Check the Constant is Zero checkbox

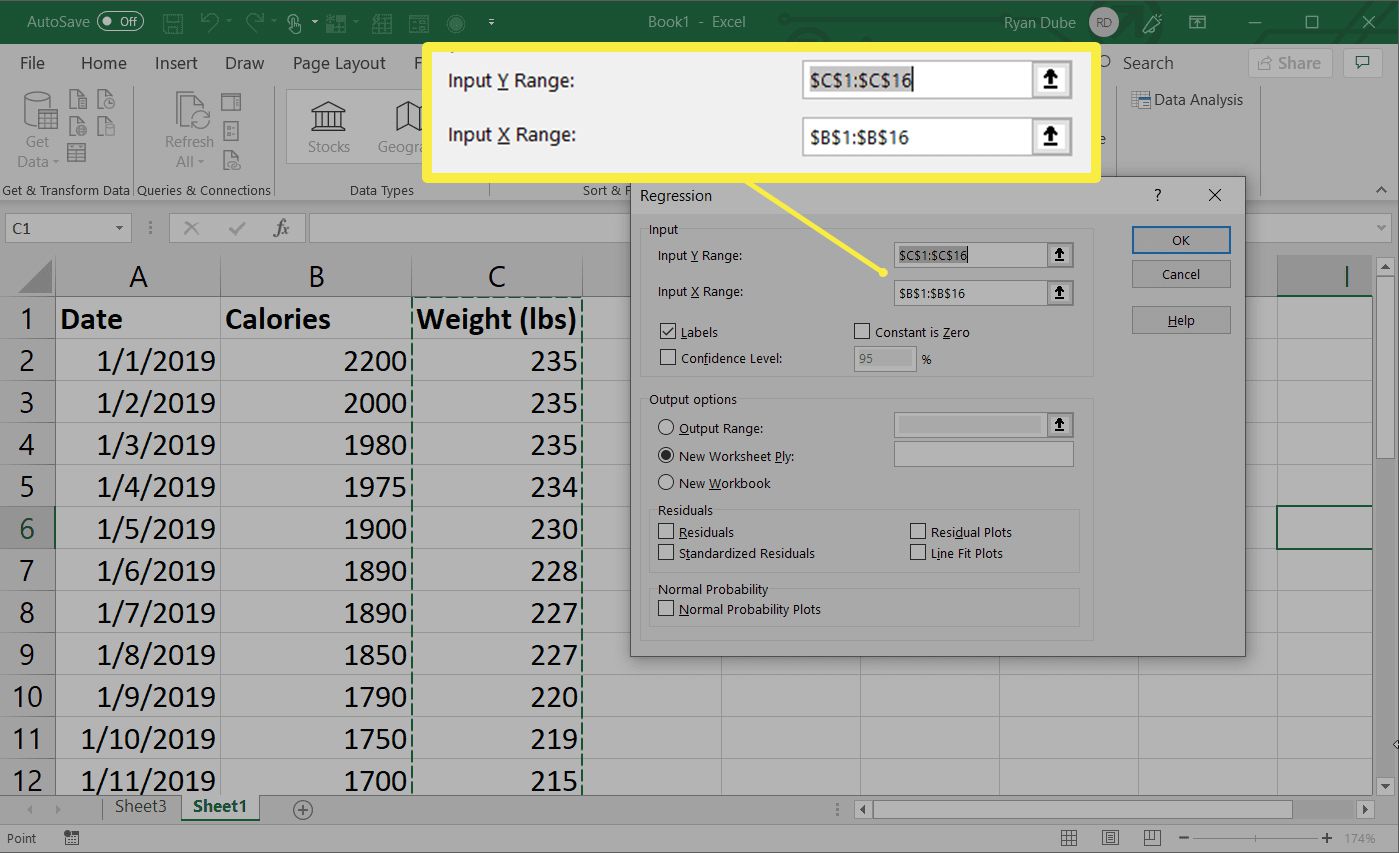(862, 331)
